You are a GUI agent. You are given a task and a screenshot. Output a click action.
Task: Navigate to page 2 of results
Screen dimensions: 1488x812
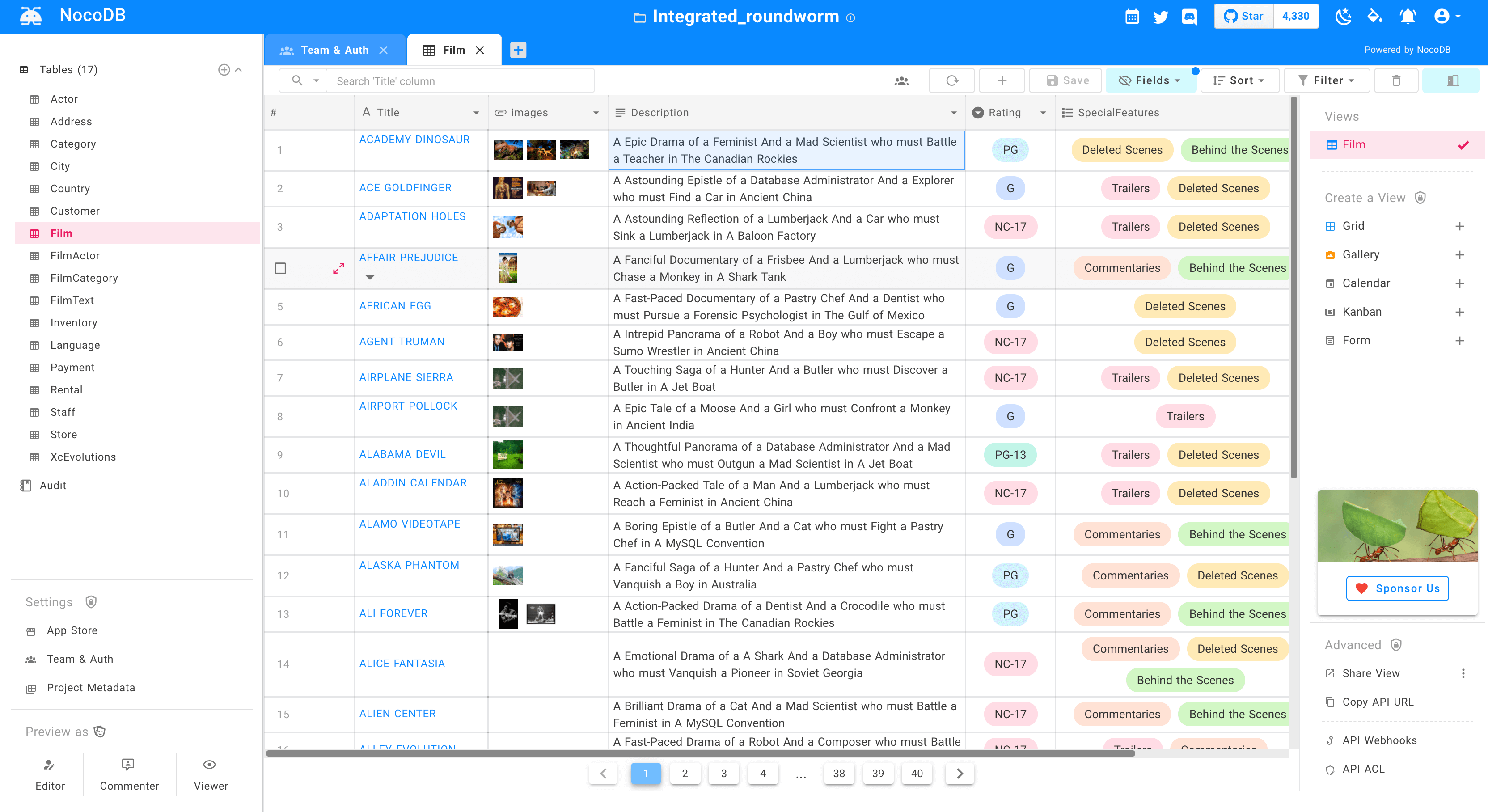[x=685, y=774]
